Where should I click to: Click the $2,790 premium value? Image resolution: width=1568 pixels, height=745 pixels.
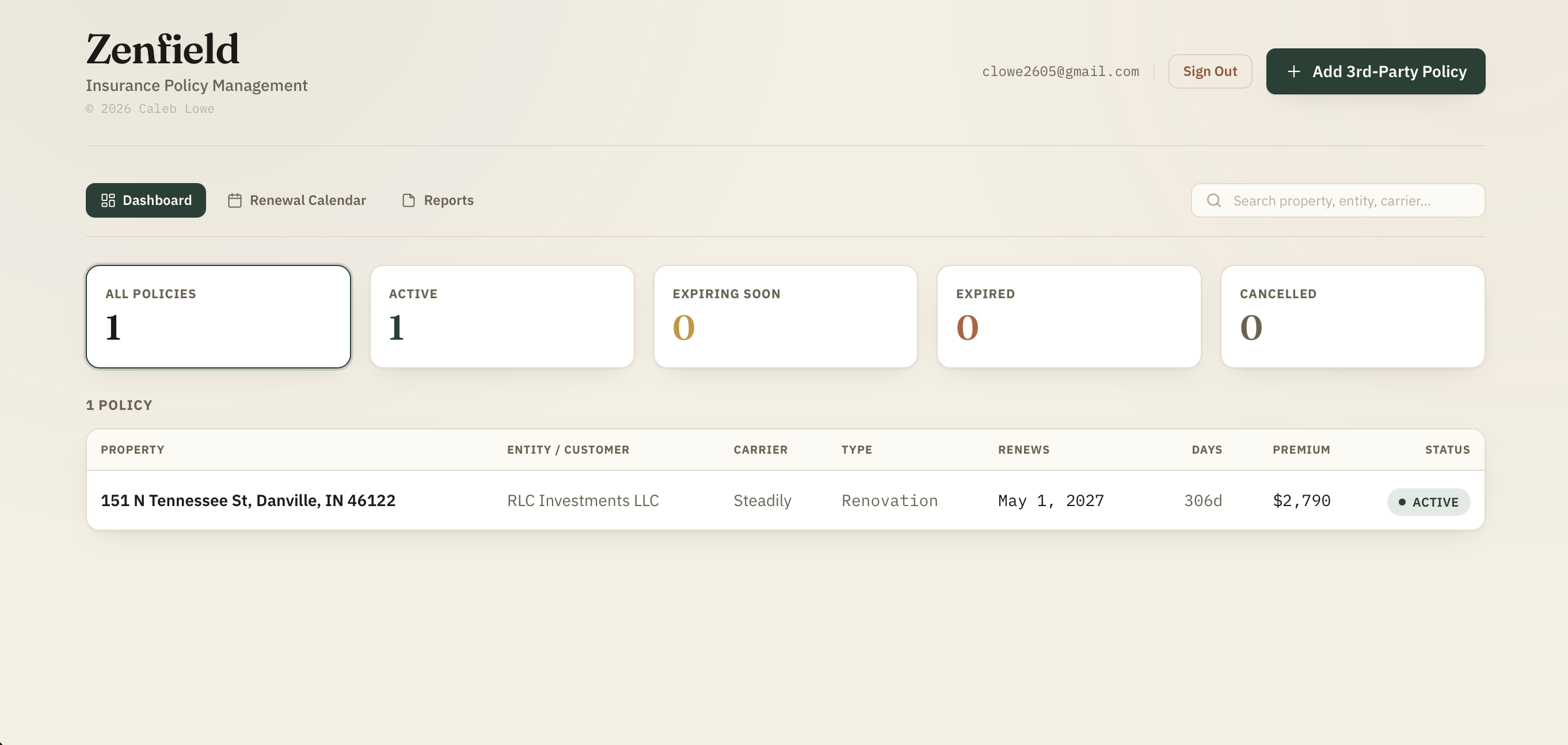coord(1301,500)
